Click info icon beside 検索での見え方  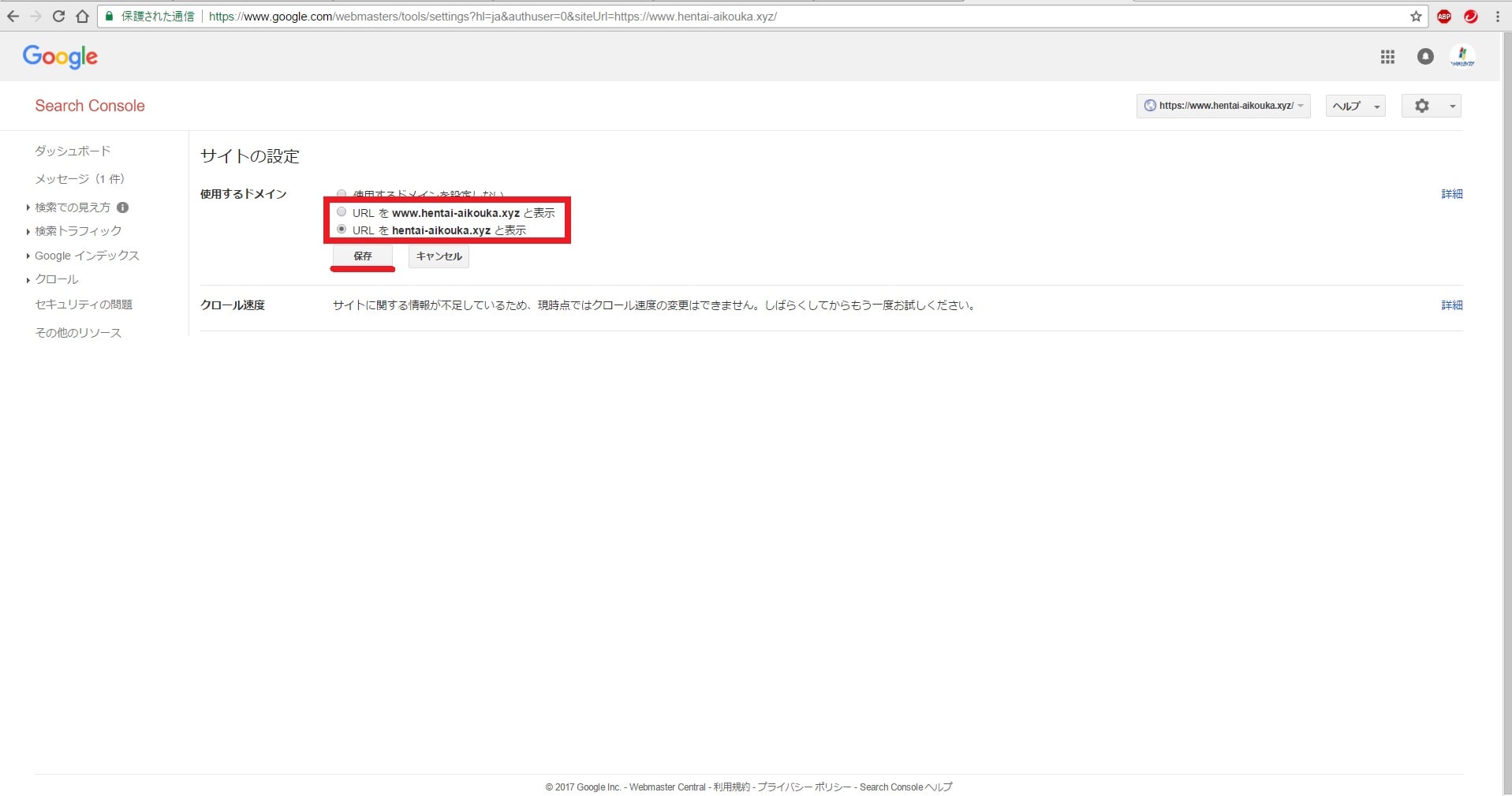tap(122, 207)
